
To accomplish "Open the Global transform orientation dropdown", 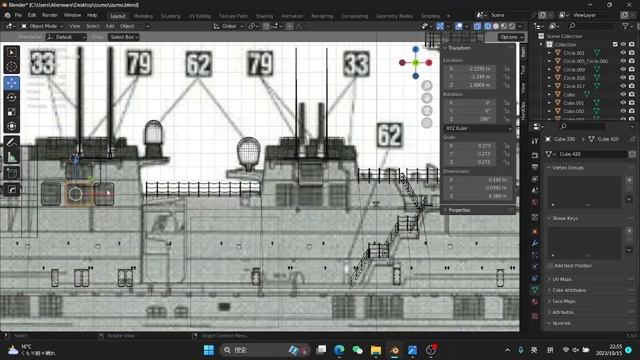I will [x=228, y=26].
